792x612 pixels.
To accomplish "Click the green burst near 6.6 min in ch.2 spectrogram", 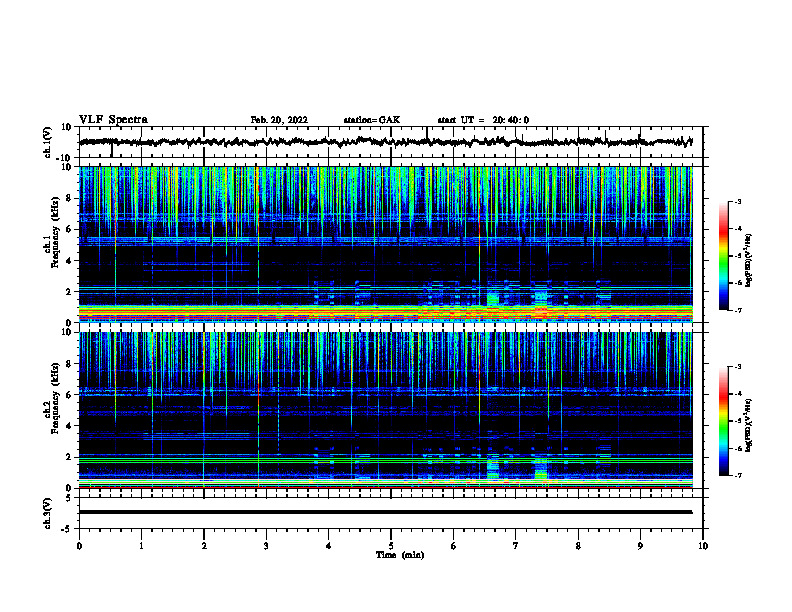I will click(492, 467).
